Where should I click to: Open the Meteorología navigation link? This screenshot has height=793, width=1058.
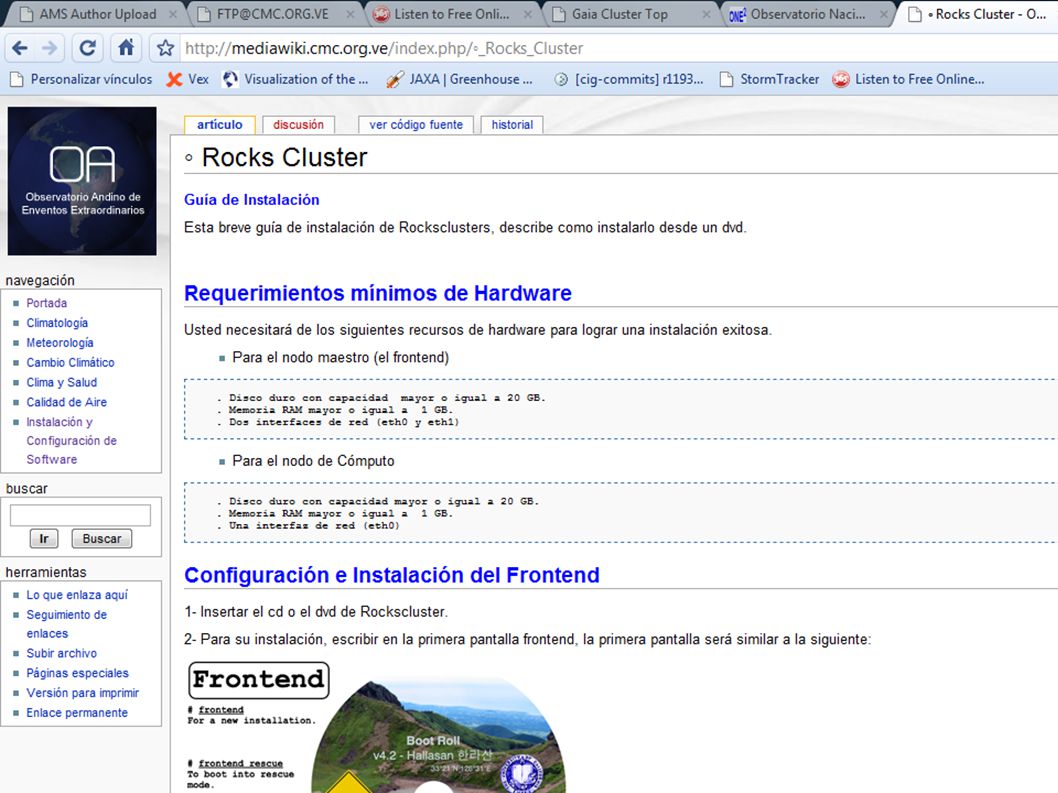pyautogui.click(x=60, y=343)
